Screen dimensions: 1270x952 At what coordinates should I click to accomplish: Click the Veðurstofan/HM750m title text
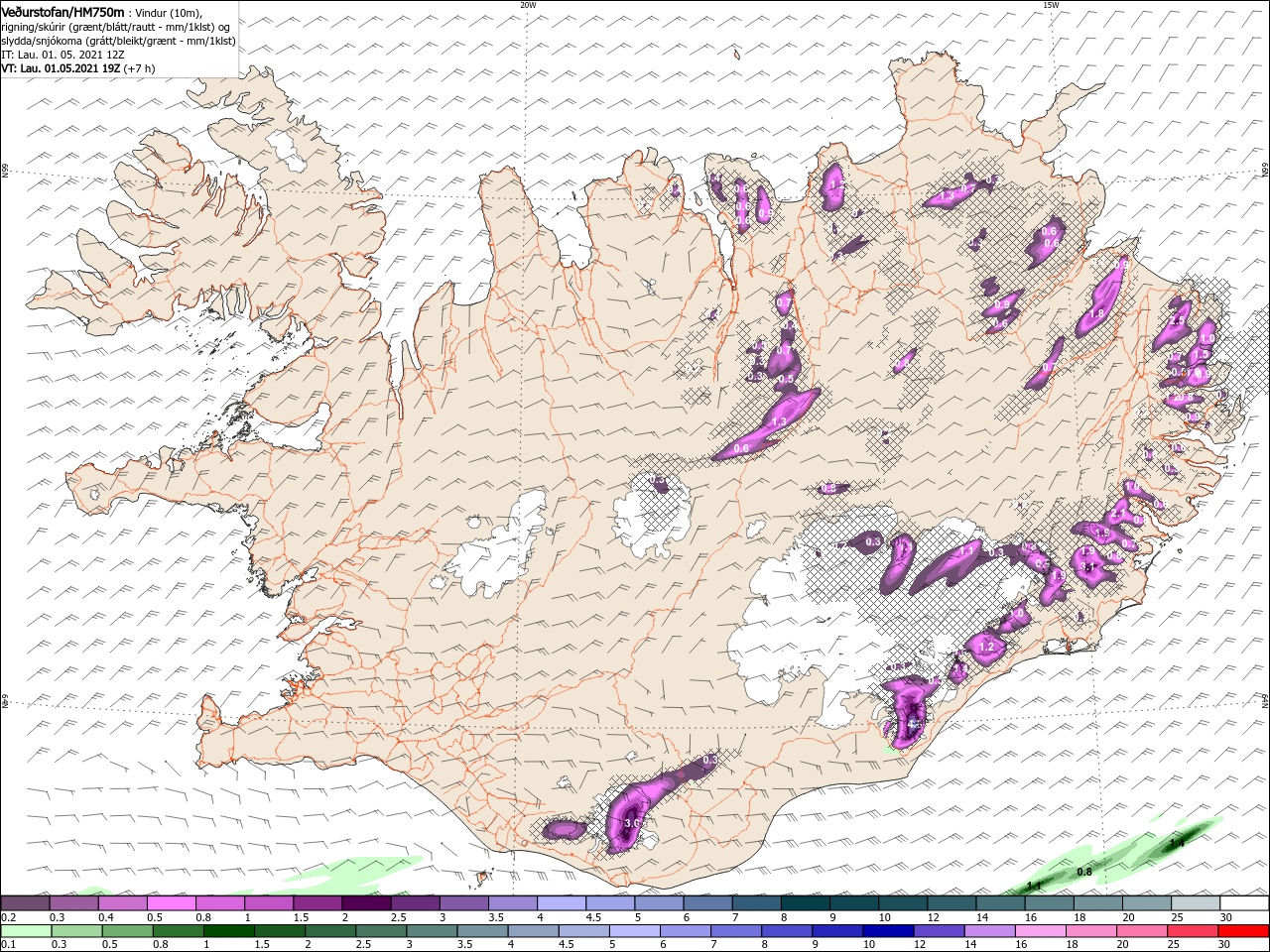63,11
